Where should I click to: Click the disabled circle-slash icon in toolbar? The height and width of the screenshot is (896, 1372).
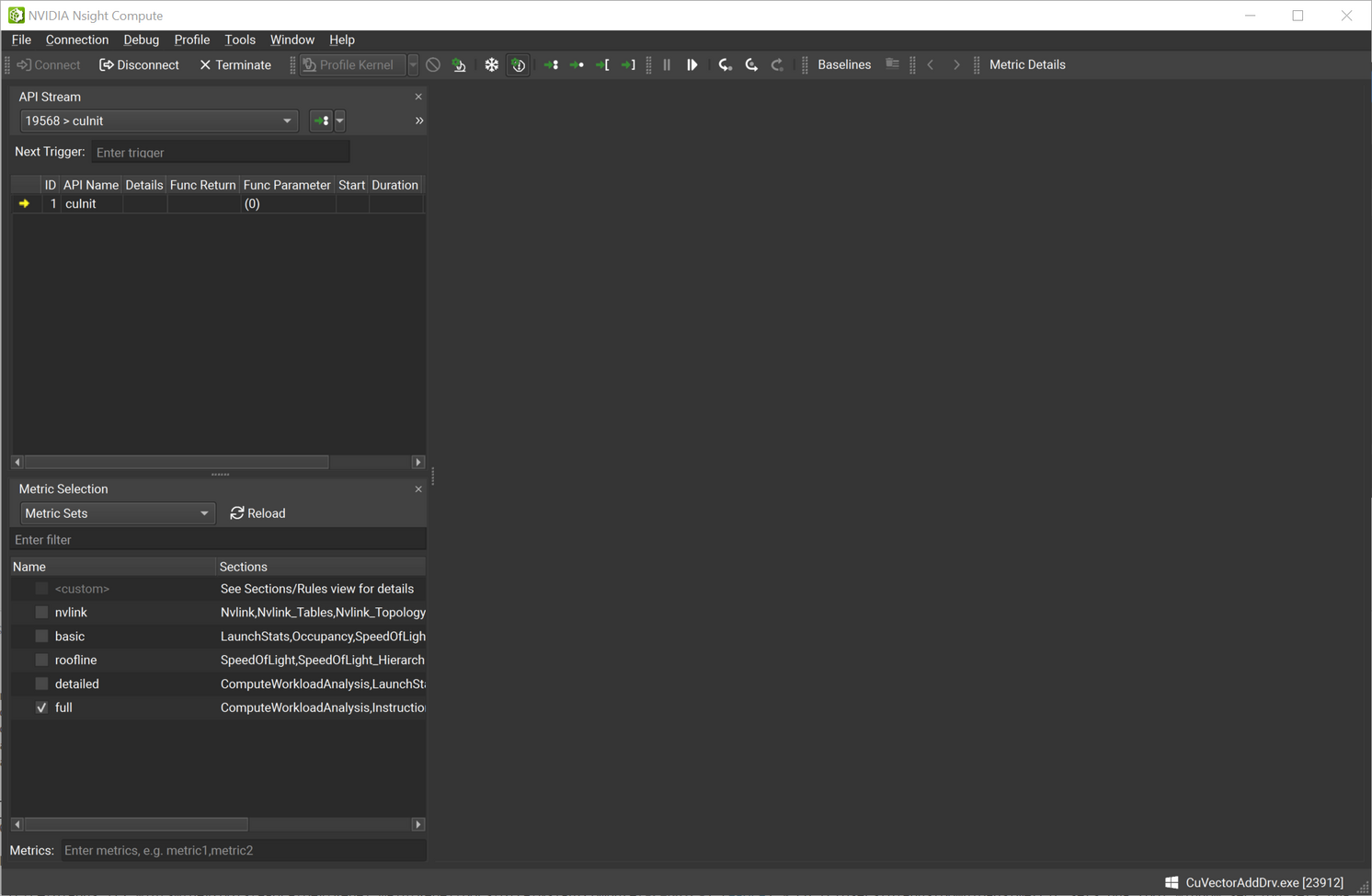click(433, 64)
